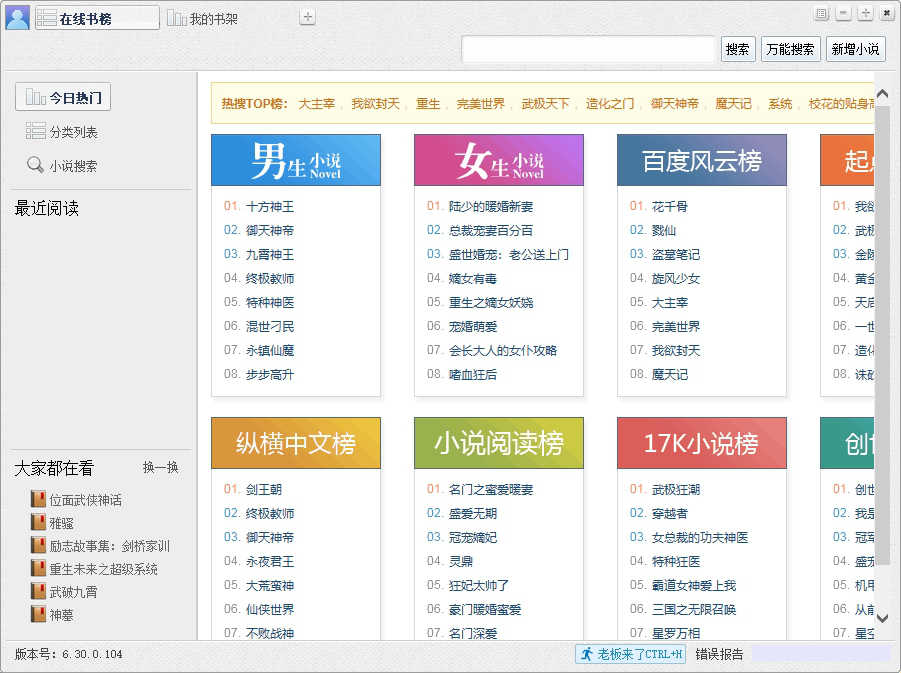
Task: Click the magnifier icon for 小说搜索
Action: point(35,166)
